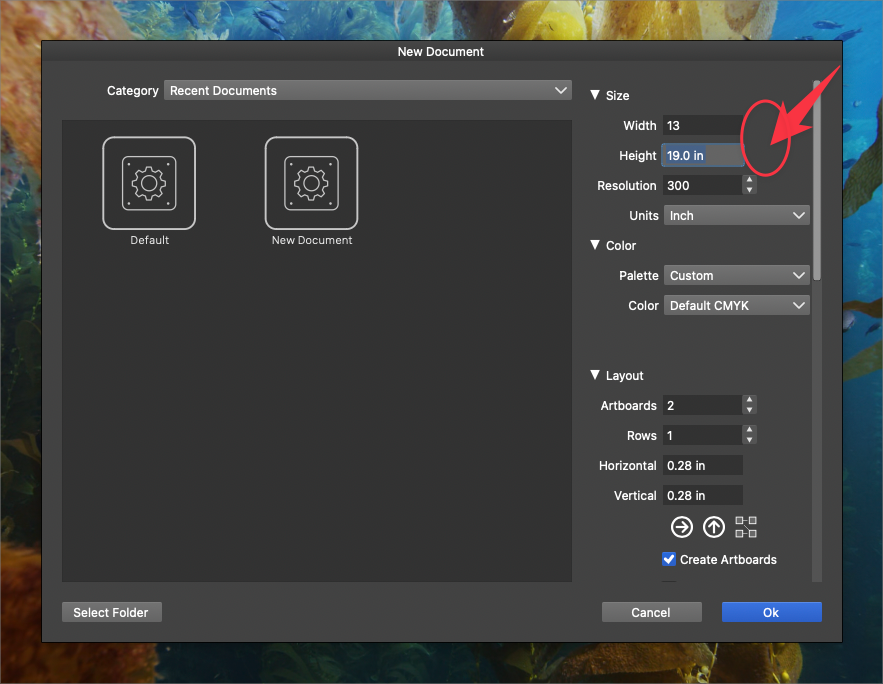Click the Width input field
Screen dimensions: 883x684
pos(702,126)
